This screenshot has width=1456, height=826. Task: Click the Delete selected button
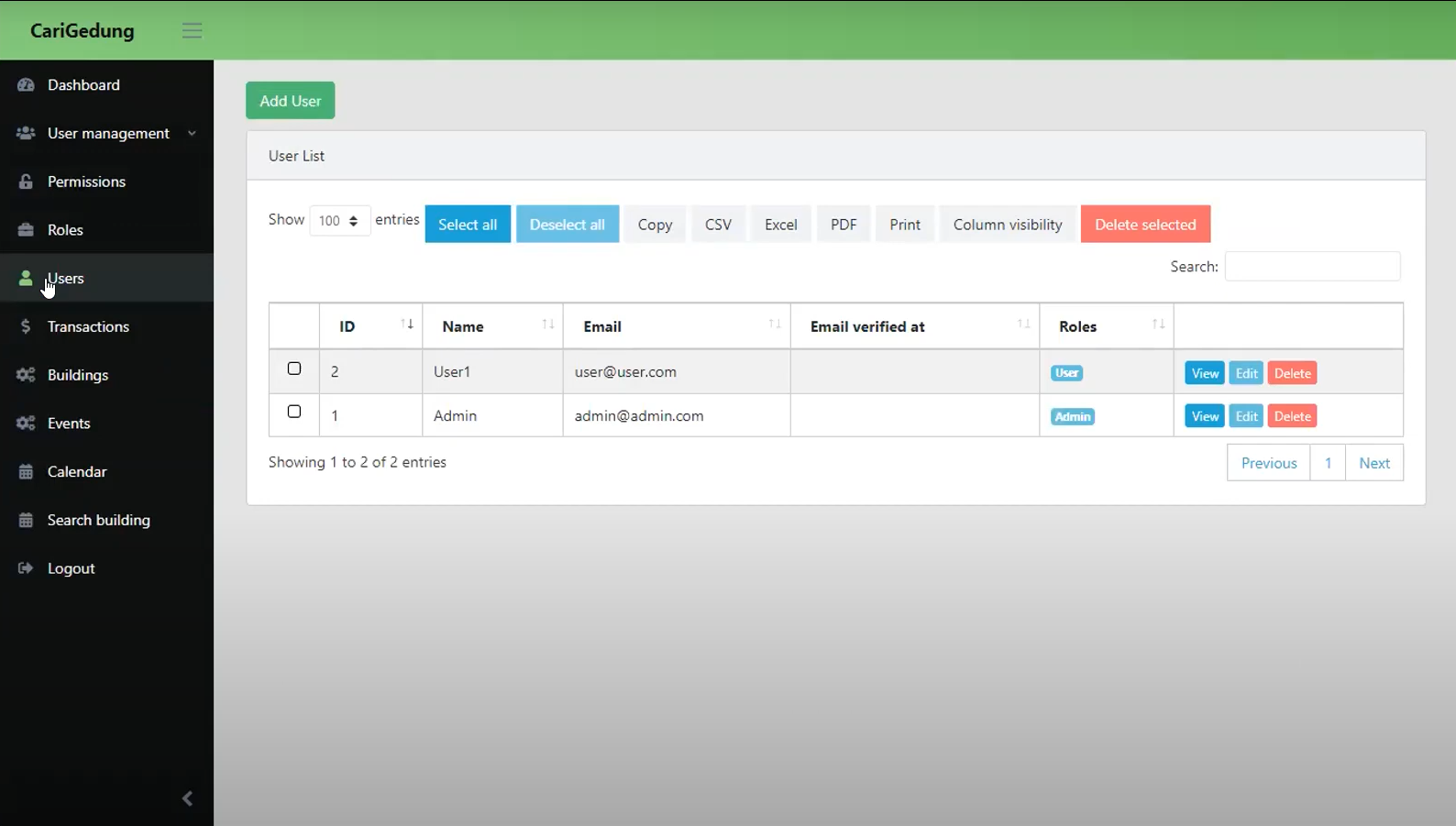(x=1145, y=225)
